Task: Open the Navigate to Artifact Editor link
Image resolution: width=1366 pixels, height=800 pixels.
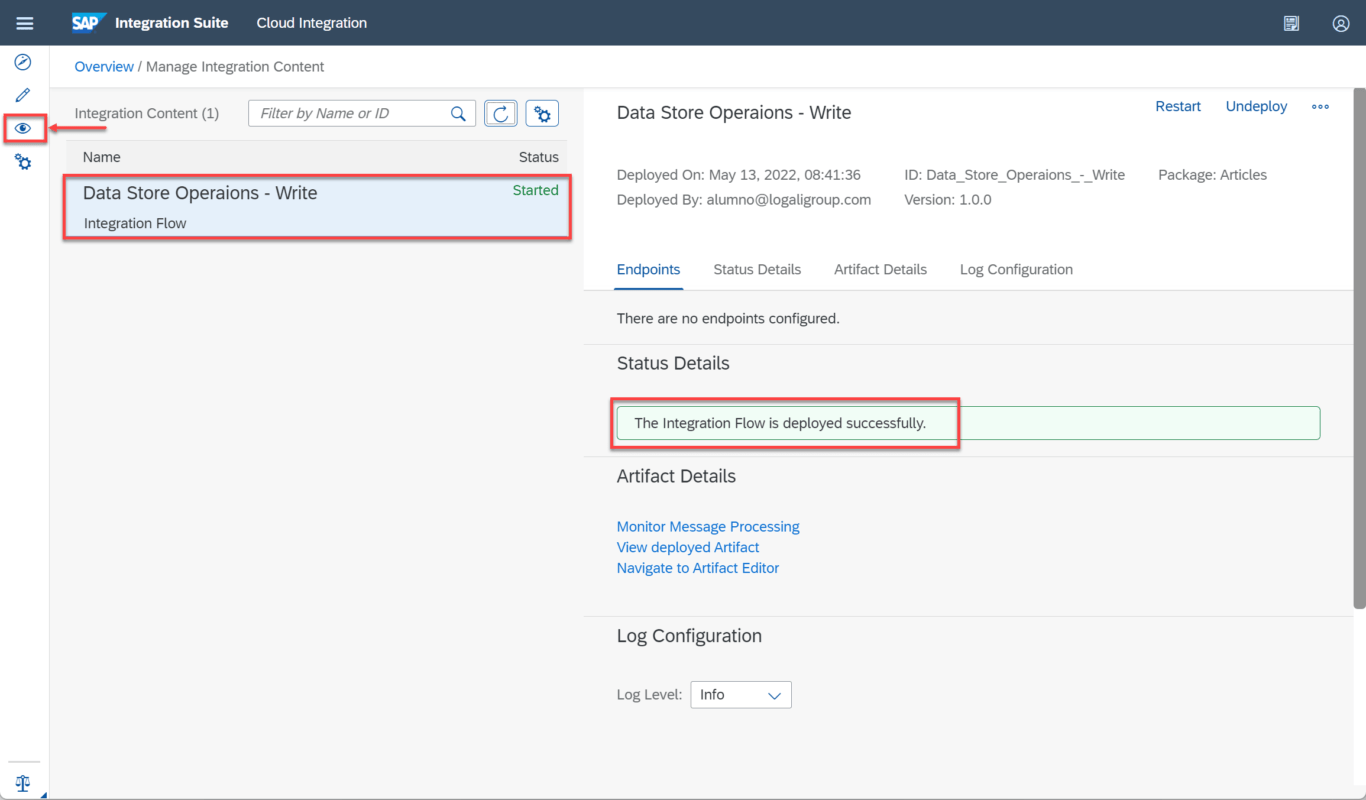Action: 698,568
